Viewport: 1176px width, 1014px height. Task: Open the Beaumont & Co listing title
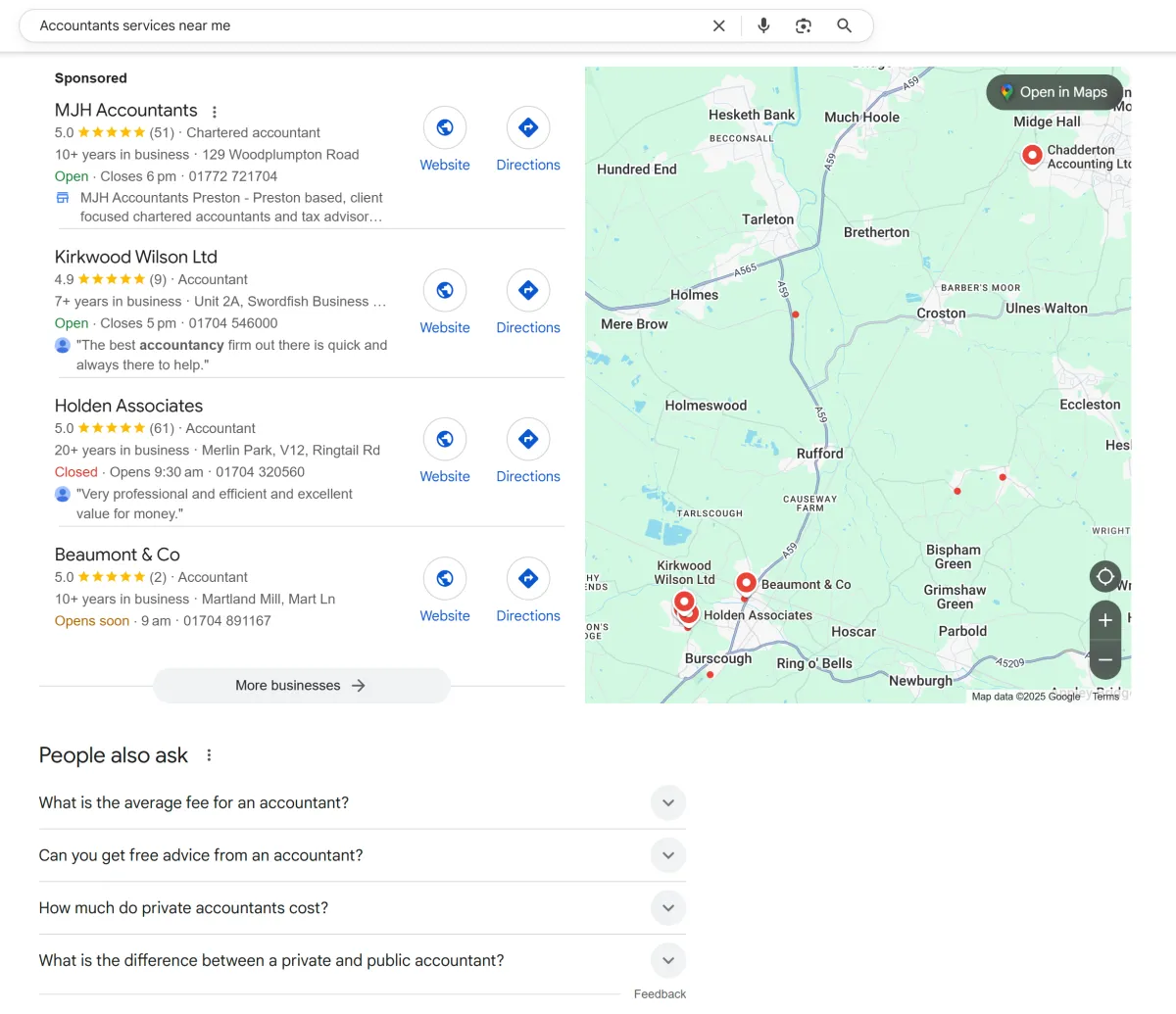pos(118,555)
